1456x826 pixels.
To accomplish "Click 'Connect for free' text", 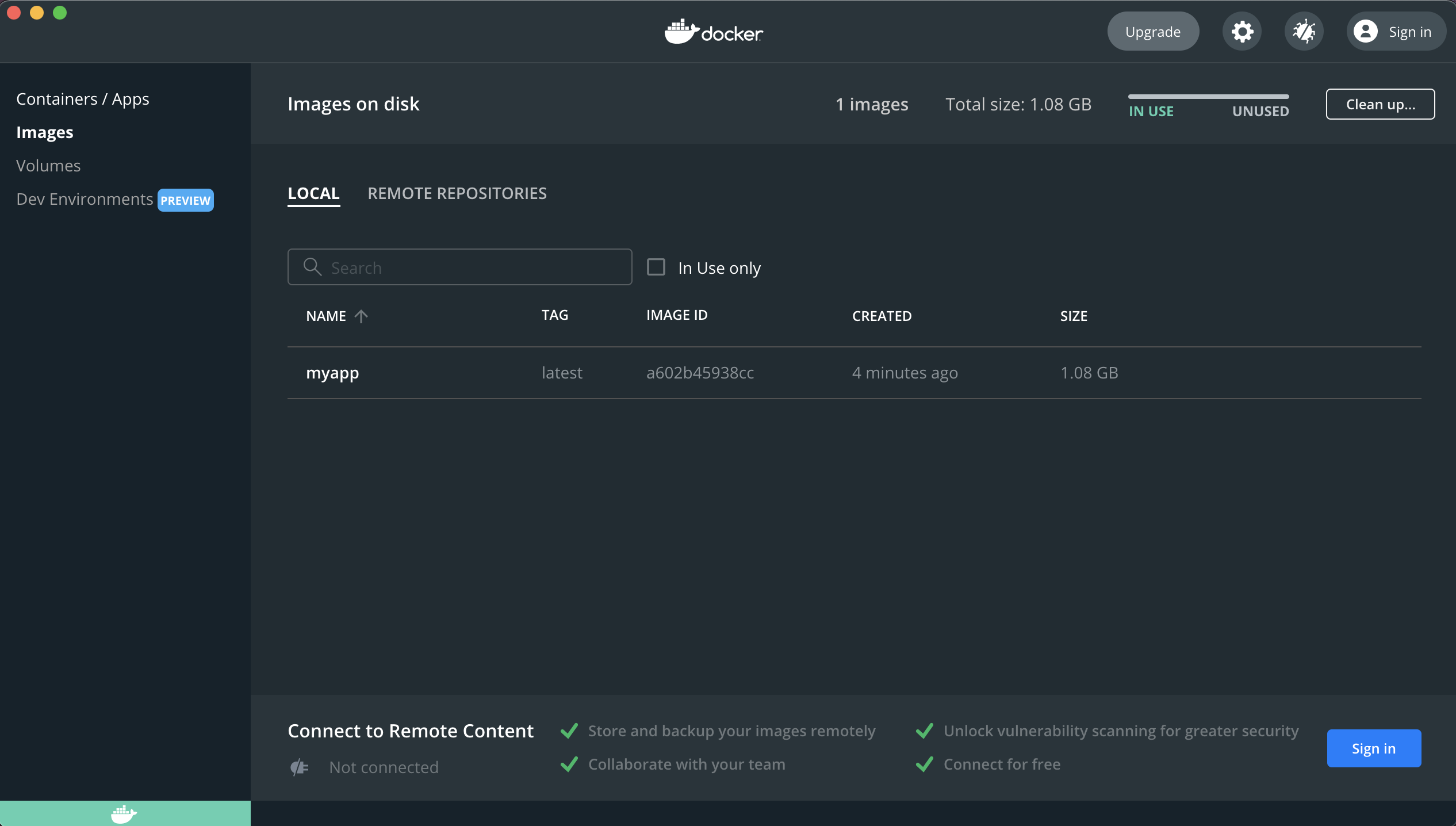I will point(1002,764).
